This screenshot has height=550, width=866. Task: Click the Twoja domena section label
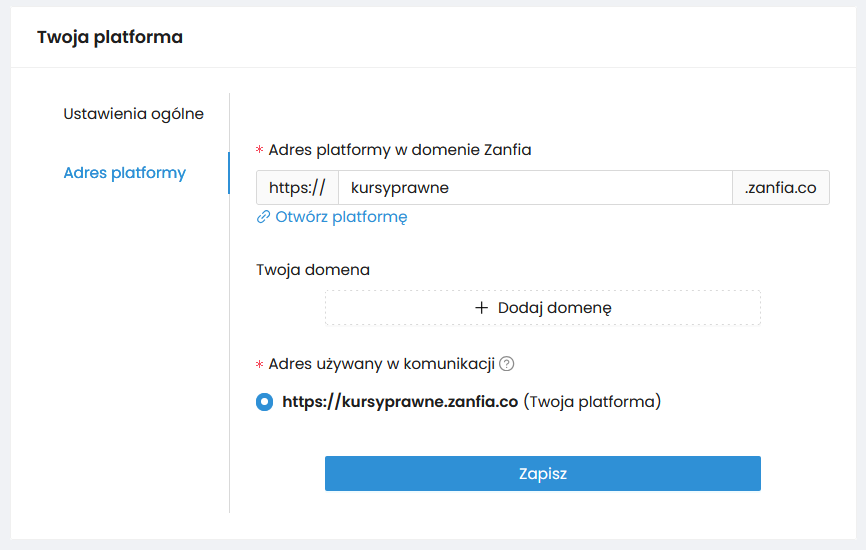tap(313, 270)
